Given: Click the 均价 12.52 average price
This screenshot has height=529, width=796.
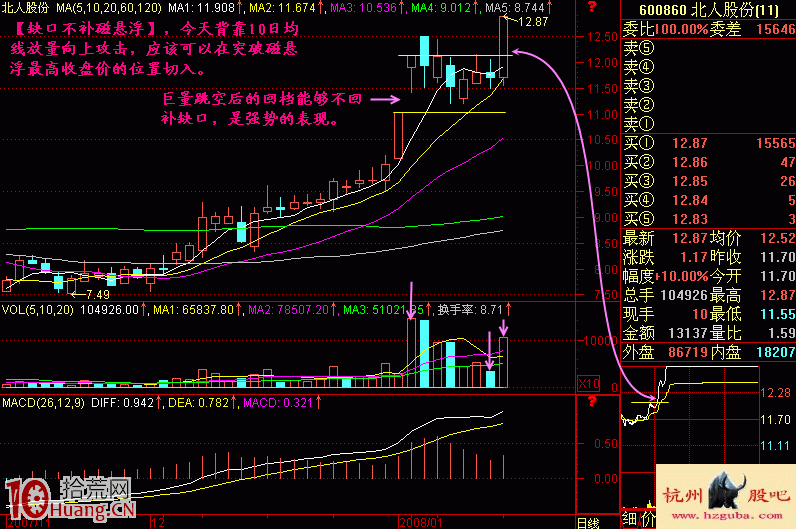Looking at the screenshot, I should (752, 238).
